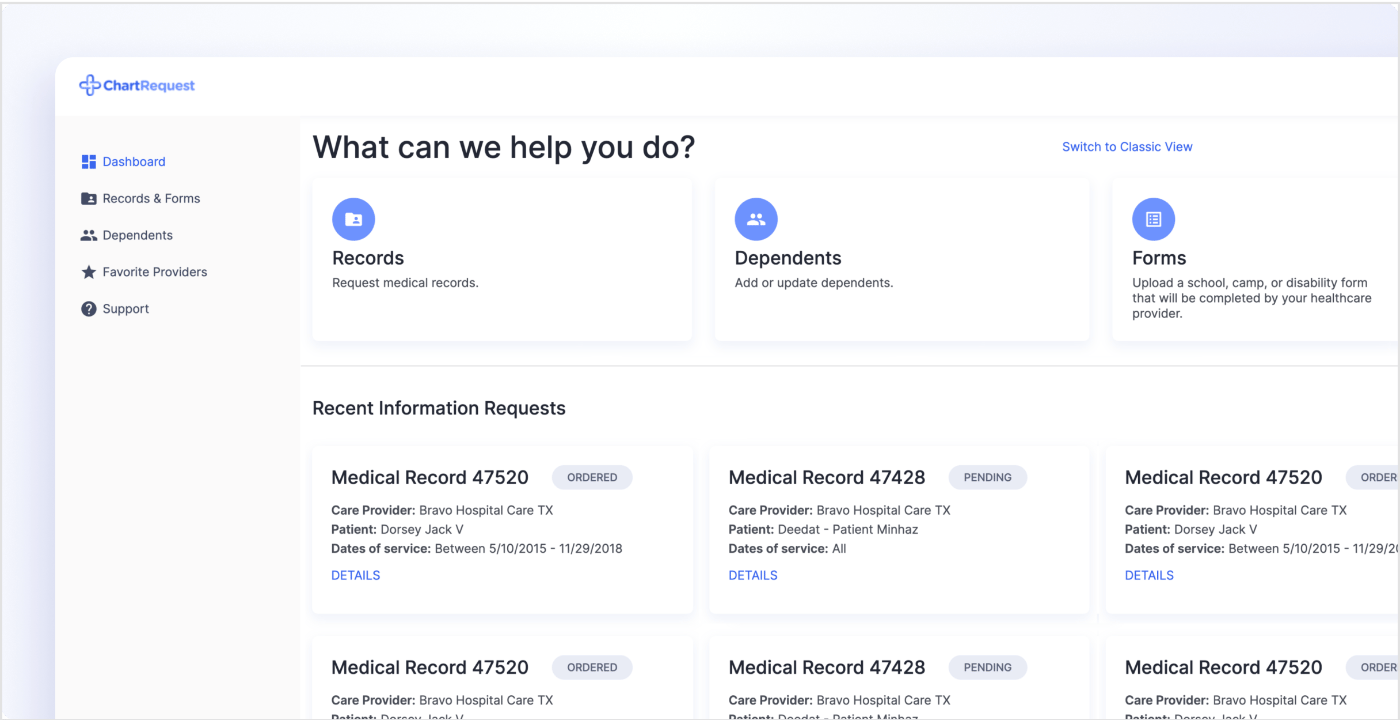
Task: Open the Support sidebar item
Action: [x=126, y=309]
